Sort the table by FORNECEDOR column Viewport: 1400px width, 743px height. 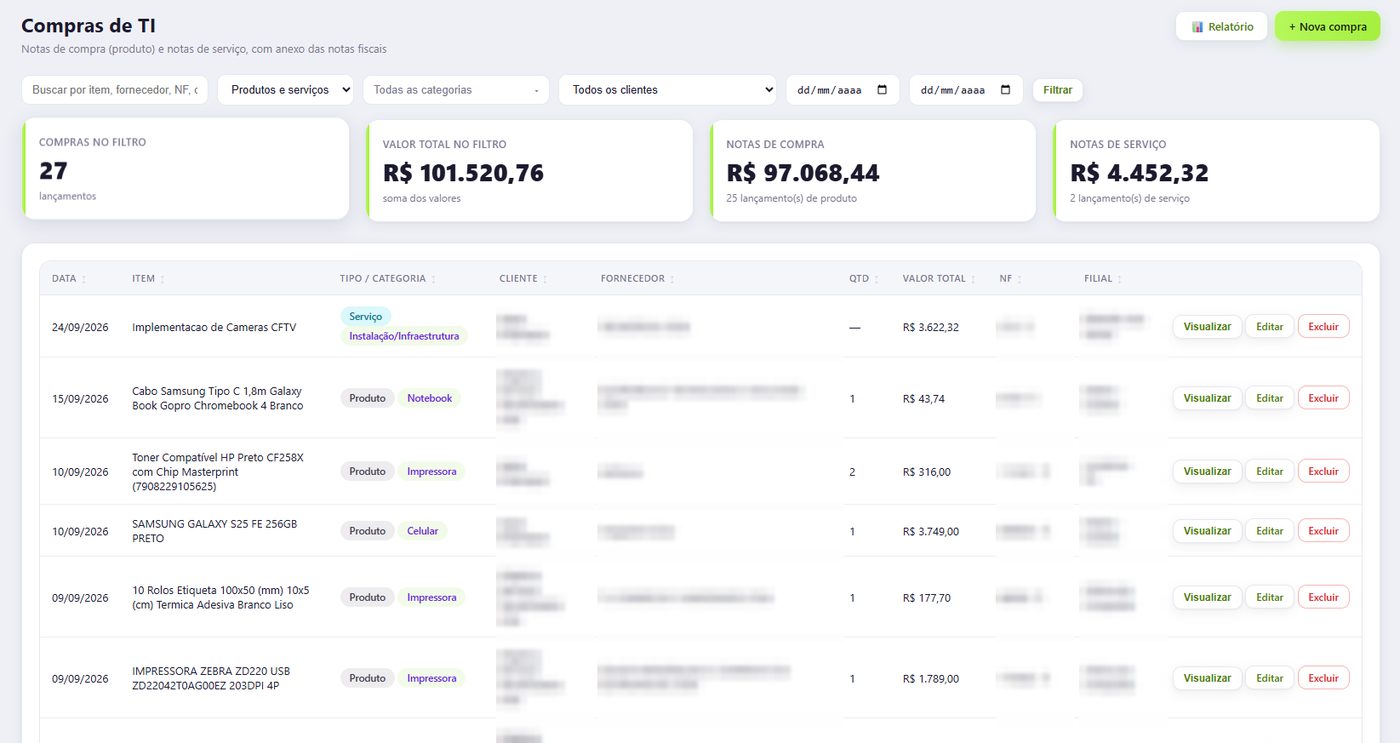637,279
